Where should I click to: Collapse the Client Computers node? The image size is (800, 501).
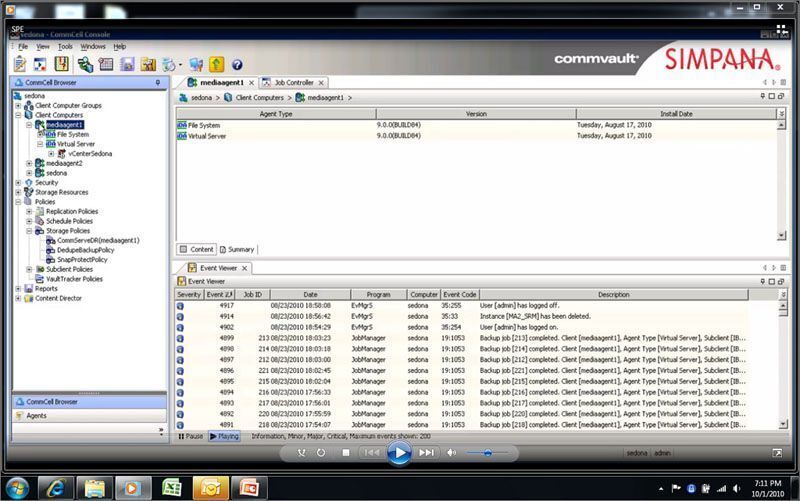[x=18, y=115]
